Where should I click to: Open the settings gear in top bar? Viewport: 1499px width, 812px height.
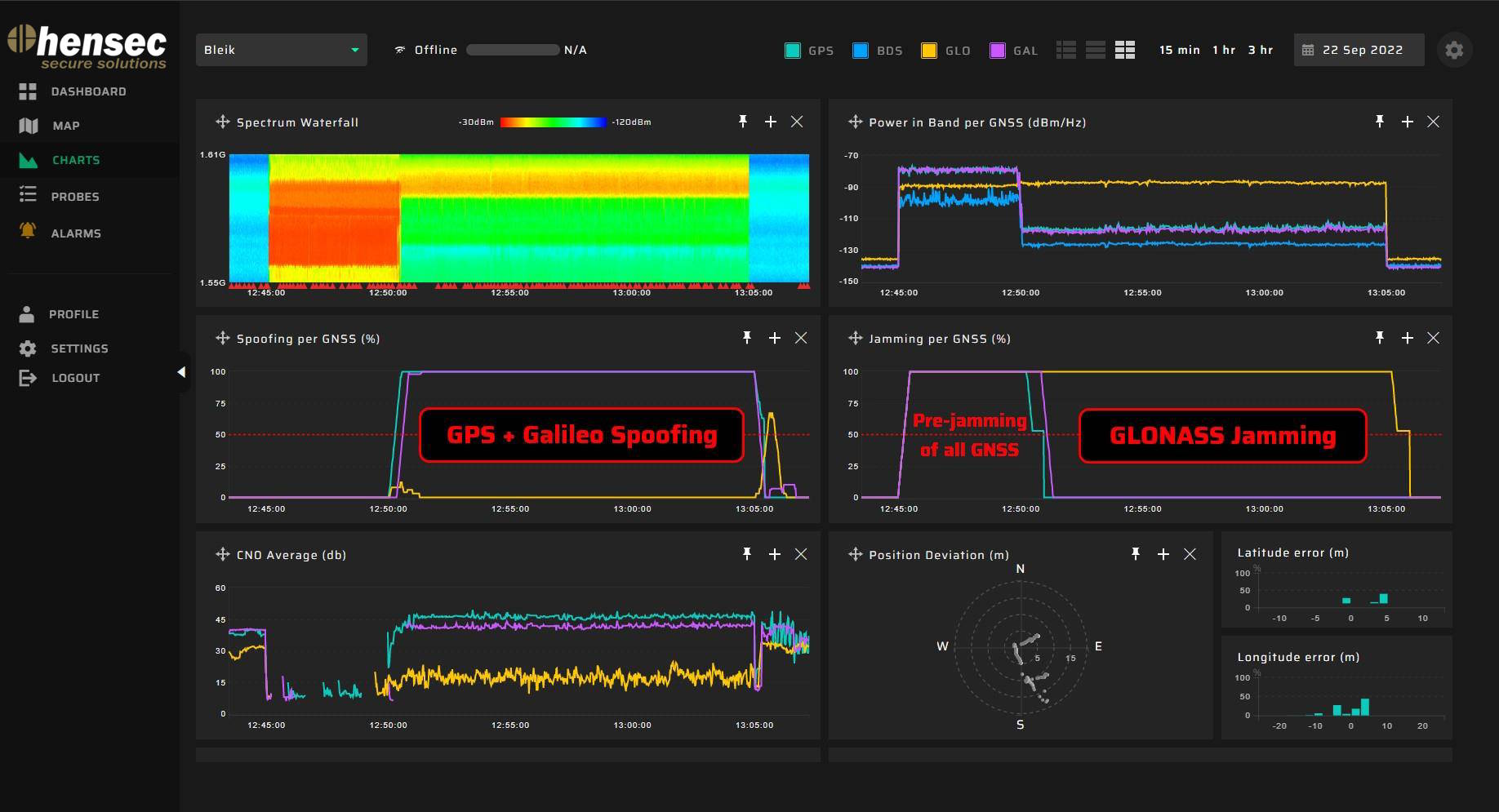pos(1454,50)
